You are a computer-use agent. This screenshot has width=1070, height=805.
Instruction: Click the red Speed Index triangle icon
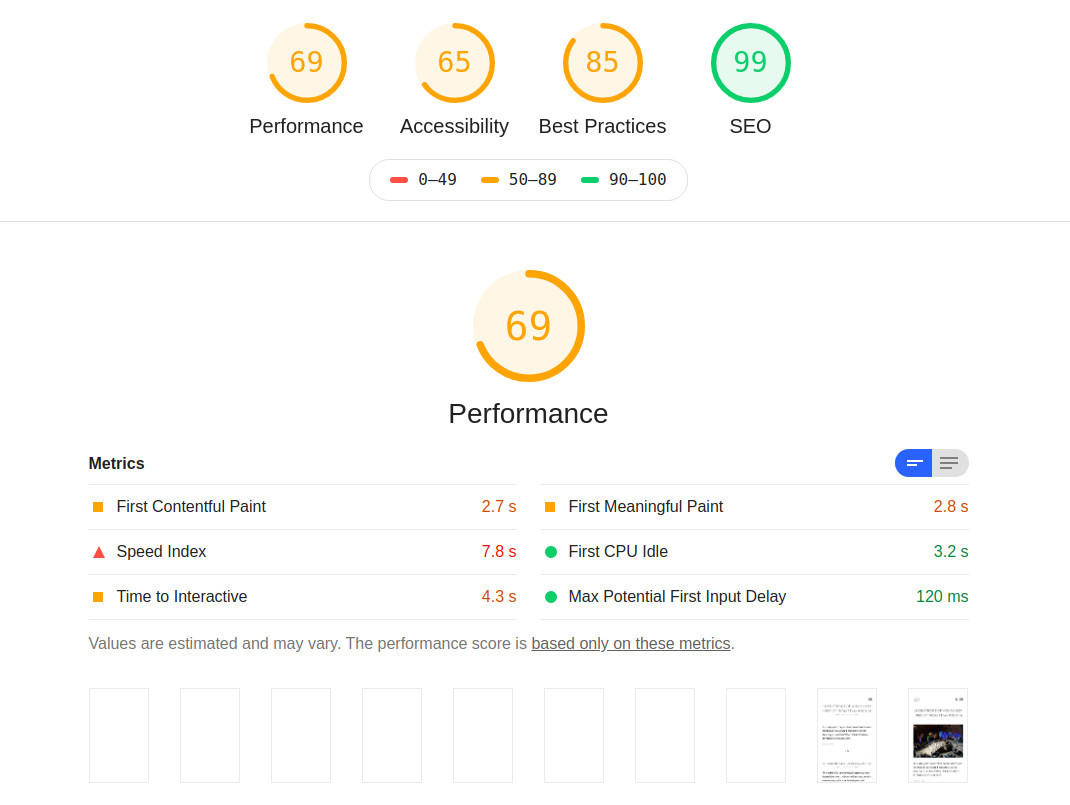click(x=98, y=552)
